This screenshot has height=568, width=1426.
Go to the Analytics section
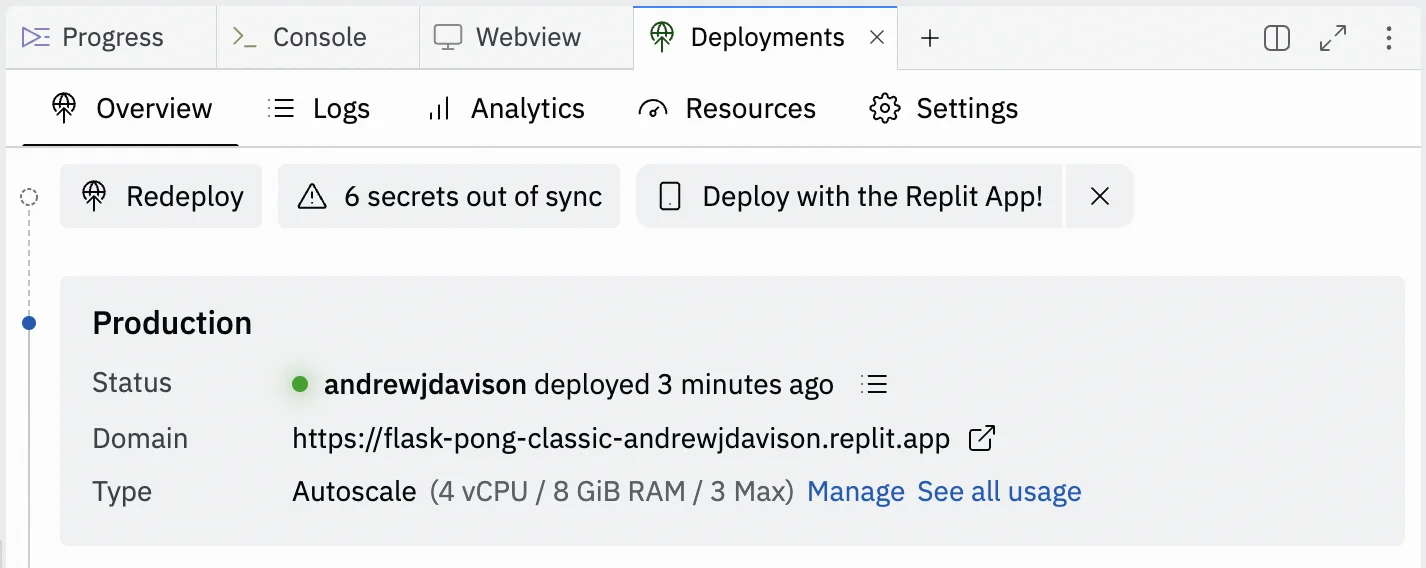pyautogui.click(x=506, y=109)
